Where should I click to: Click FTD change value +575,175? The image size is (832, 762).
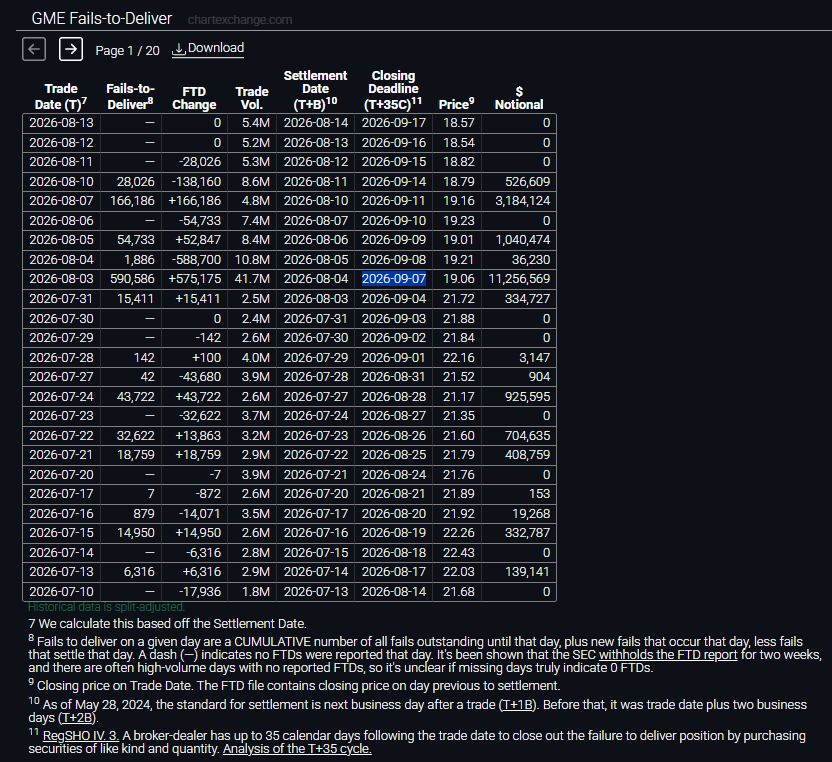(x=194, y=279)
